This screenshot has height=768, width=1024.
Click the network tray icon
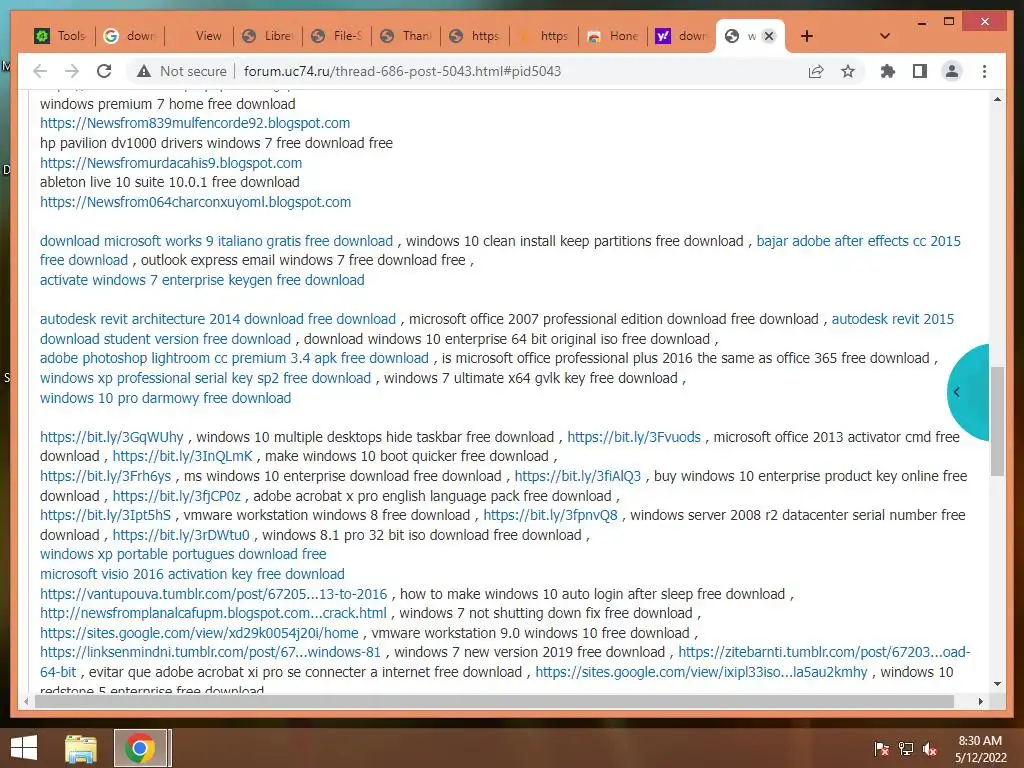[906, 749]
